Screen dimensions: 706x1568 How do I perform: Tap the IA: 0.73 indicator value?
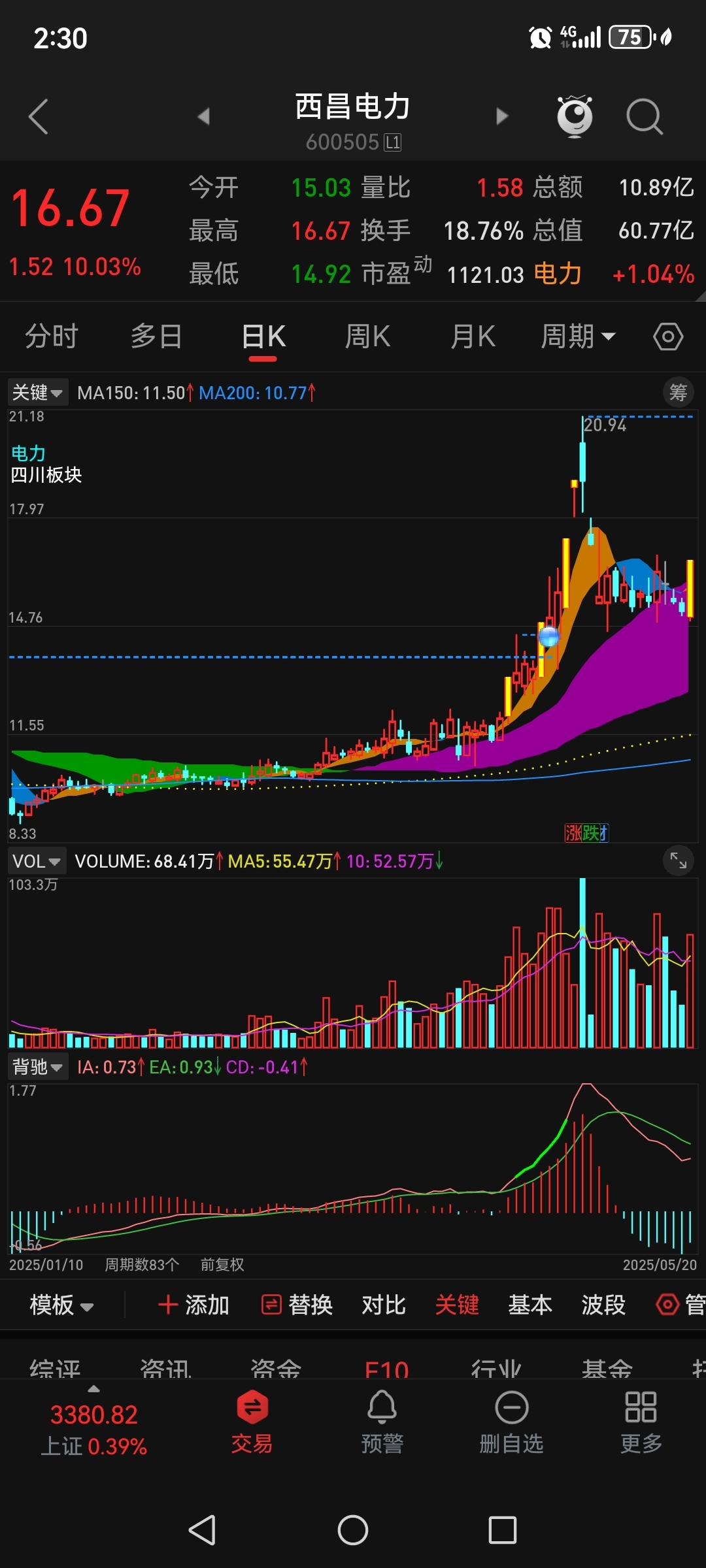pos(110,1067)
